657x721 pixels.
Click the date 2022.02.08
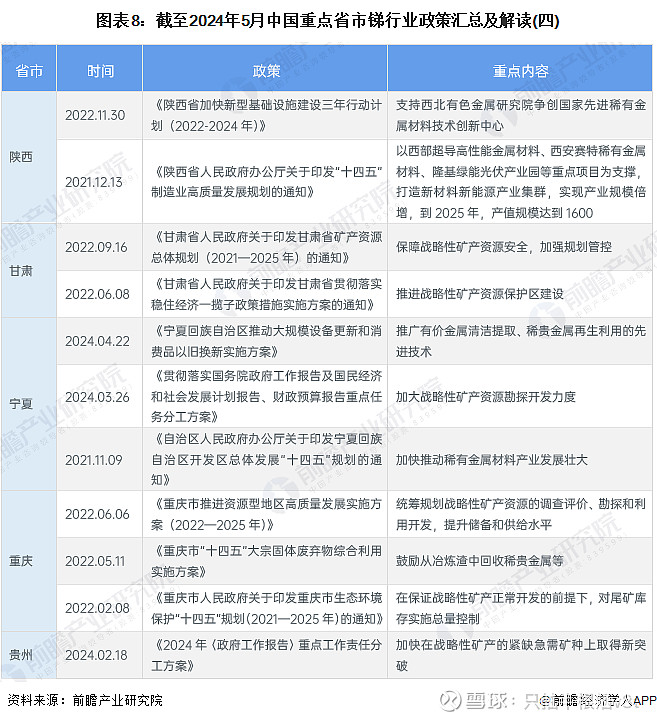tap(97, 608)
